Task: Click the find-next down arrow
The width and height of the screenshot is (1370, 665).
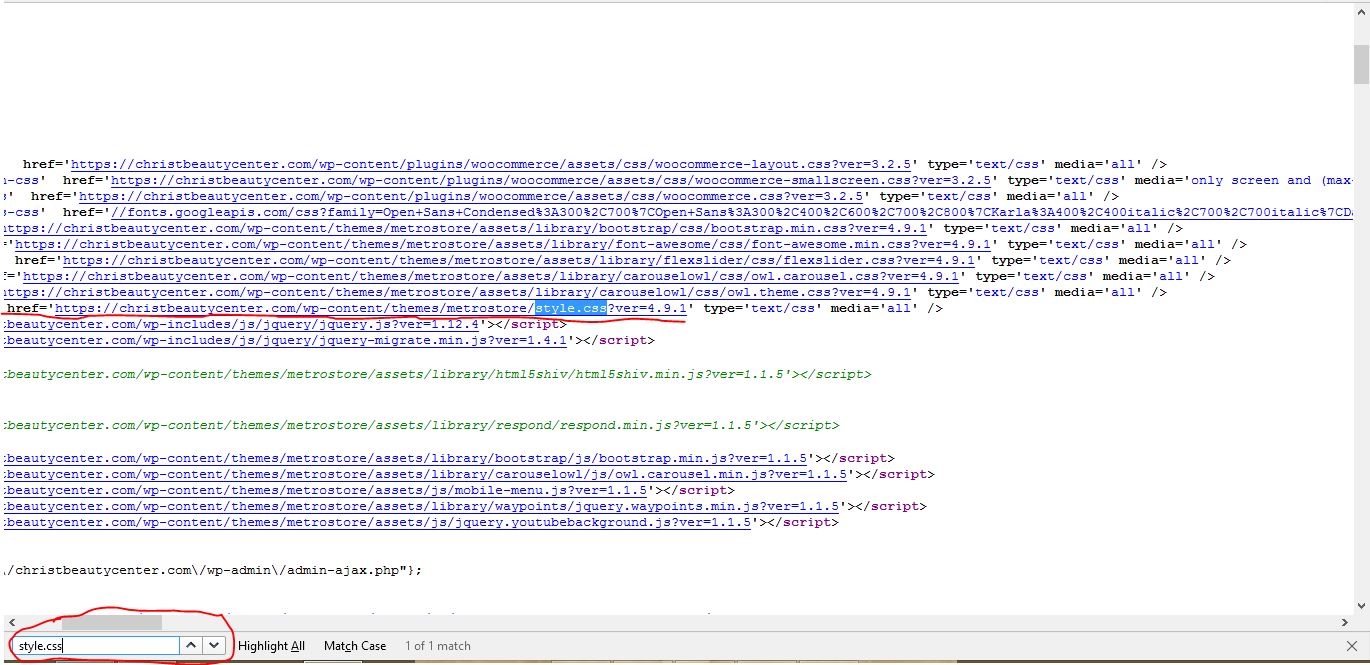Action: [213, 645]
